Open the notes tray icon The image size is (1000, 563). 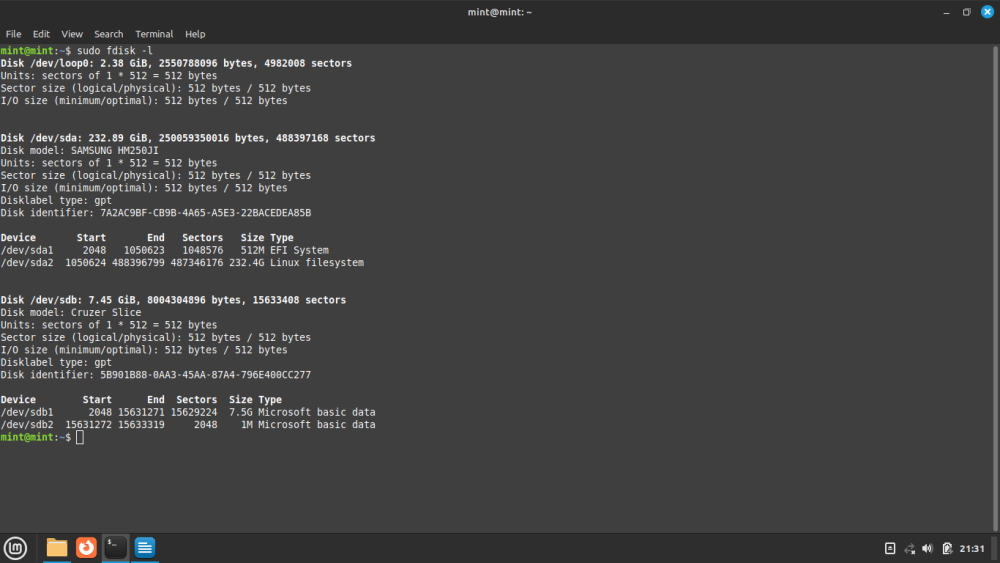point(890,548)
